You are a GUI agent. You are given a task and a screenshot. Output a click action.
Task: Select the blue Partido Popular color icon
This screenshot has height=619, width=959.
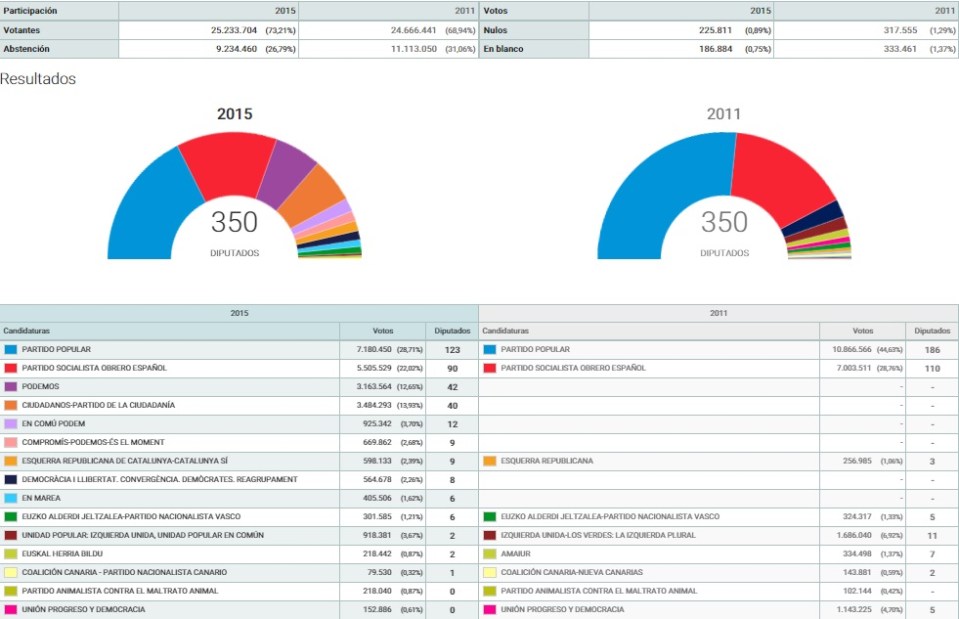pos(11,347)
